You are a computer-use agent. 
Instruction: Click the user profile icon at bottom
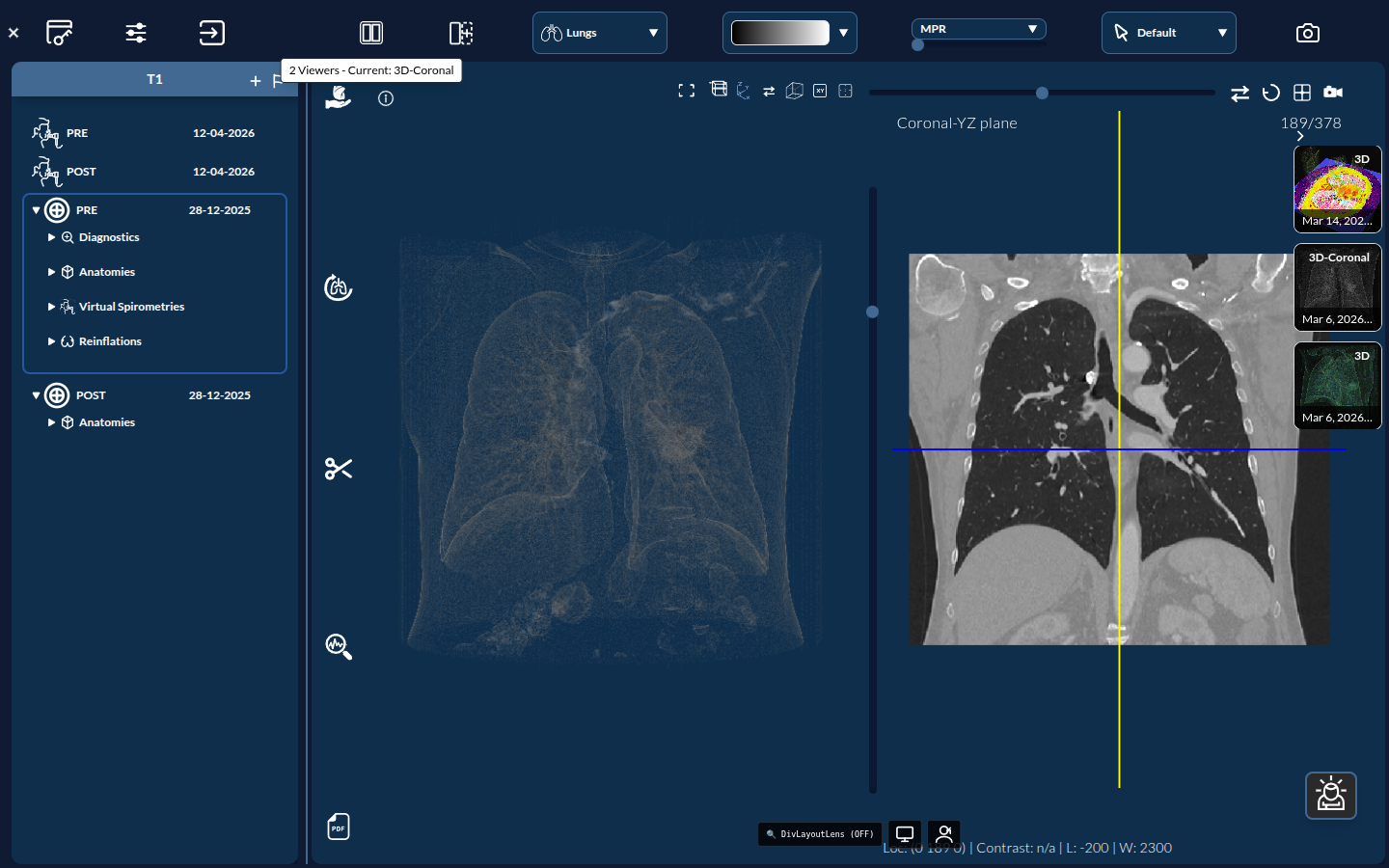(x=944, y=833)
